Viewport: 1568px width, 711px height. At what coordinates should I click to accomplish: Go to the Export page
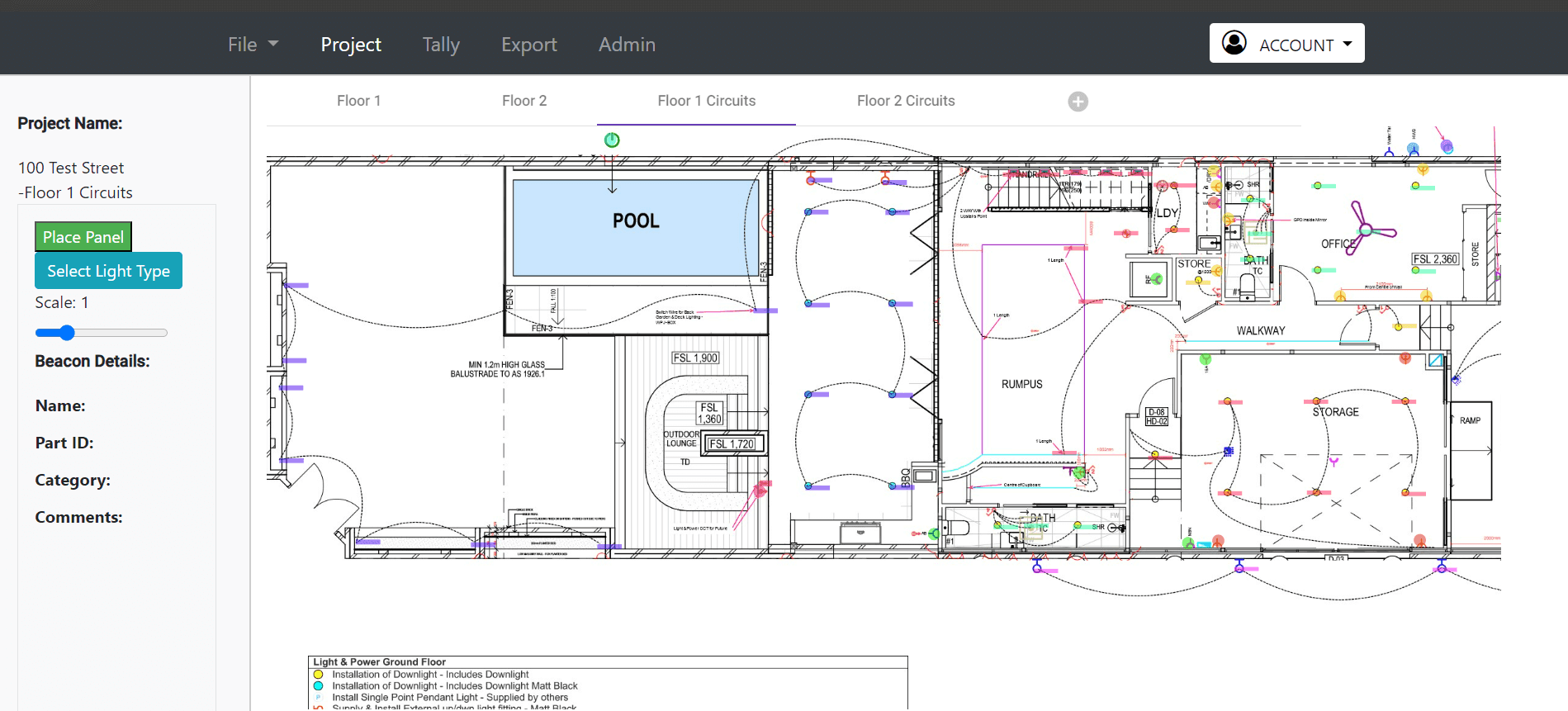point(529,45)
